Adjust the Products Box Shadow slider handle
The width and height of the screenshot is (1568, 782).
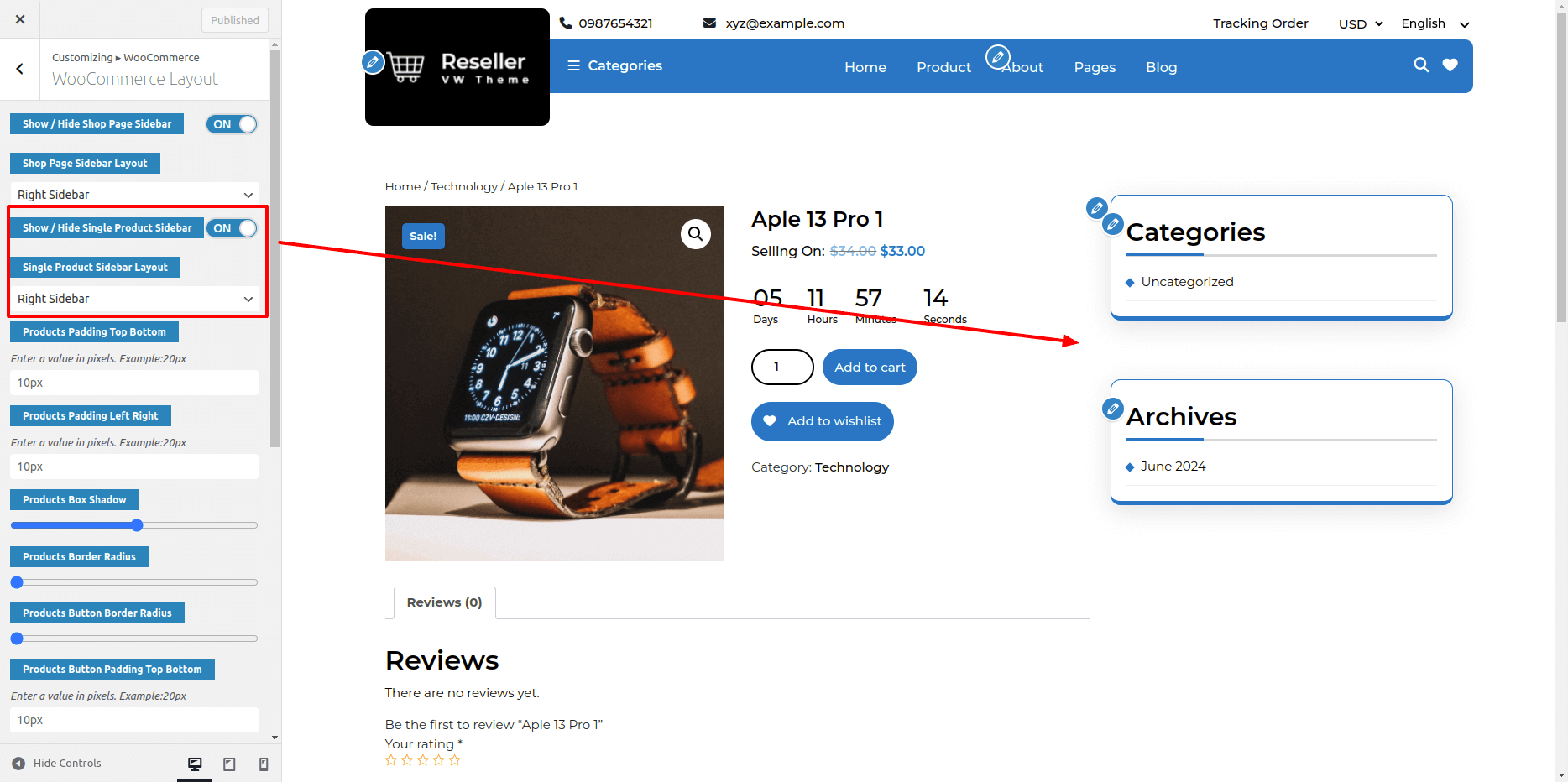tap(137, 525)
